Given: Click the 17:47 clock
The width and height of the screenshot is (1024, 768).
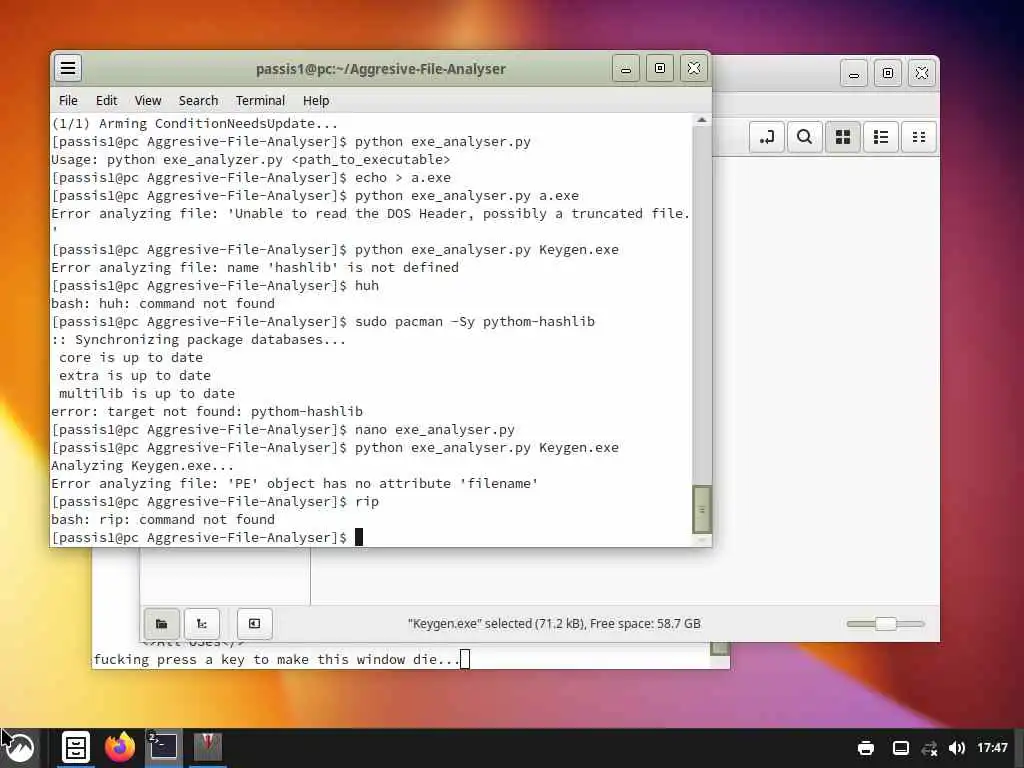Looking at the screenshot, I should point(992,748).
